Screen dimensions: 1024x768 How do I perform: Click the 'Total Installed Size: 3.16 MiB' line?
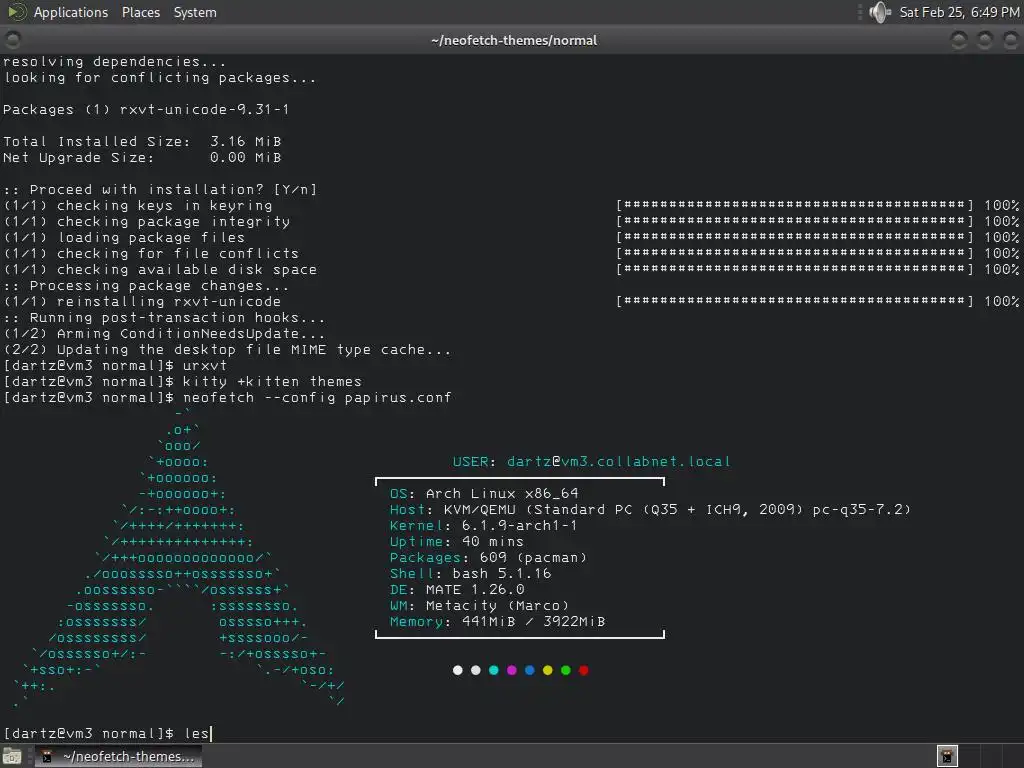(142, 142)
